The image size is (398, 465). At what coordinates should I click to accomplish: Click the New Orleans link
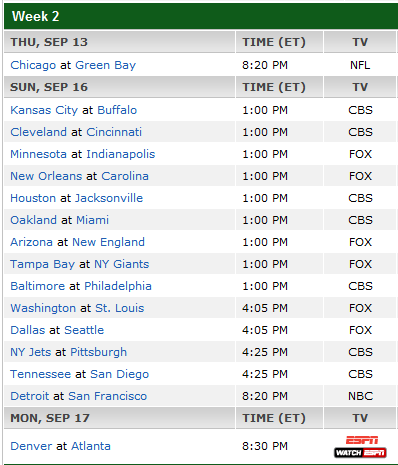point(46,176)
